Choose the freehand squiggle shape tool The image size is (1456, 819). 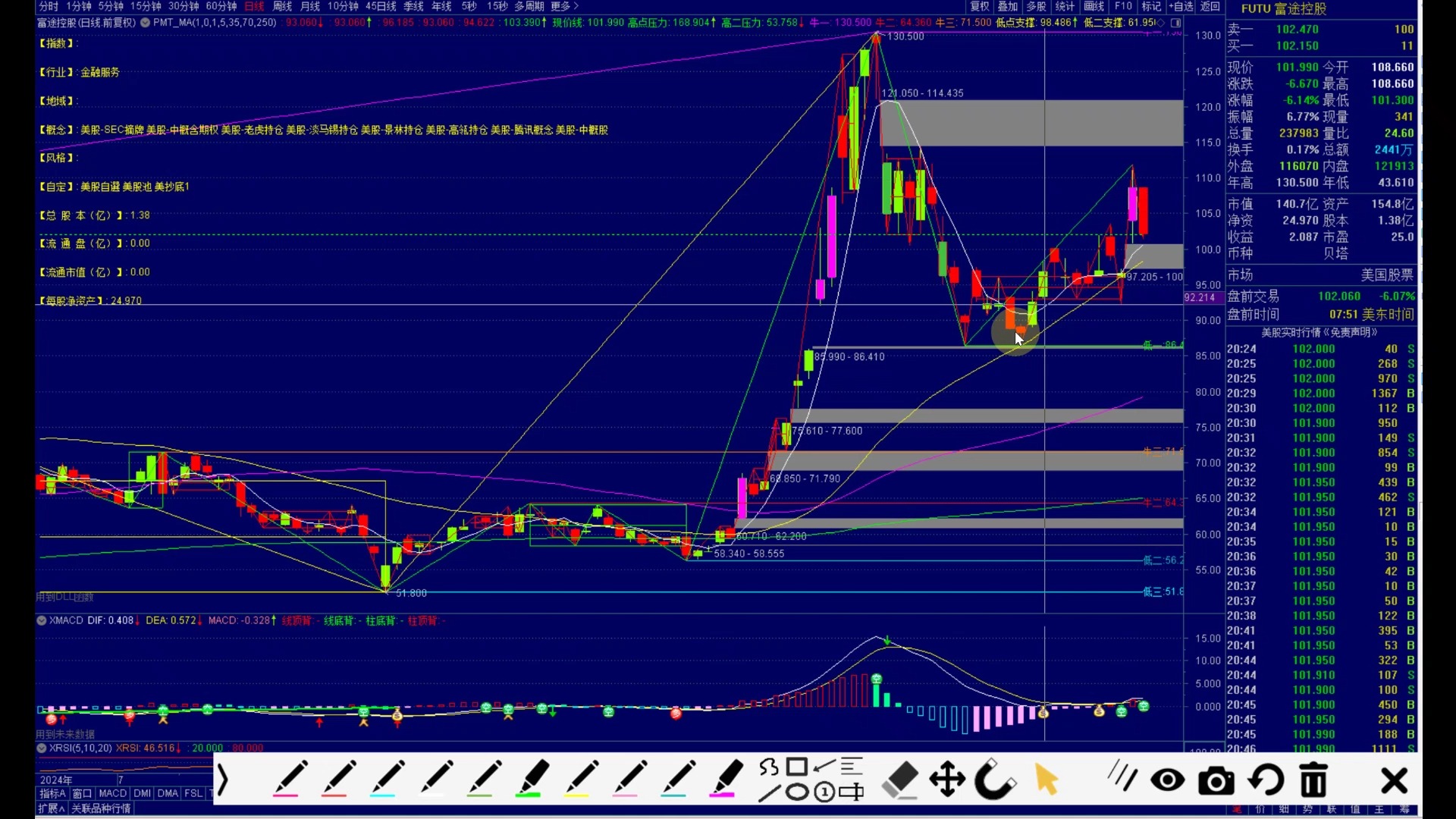(x=769, y=767)
